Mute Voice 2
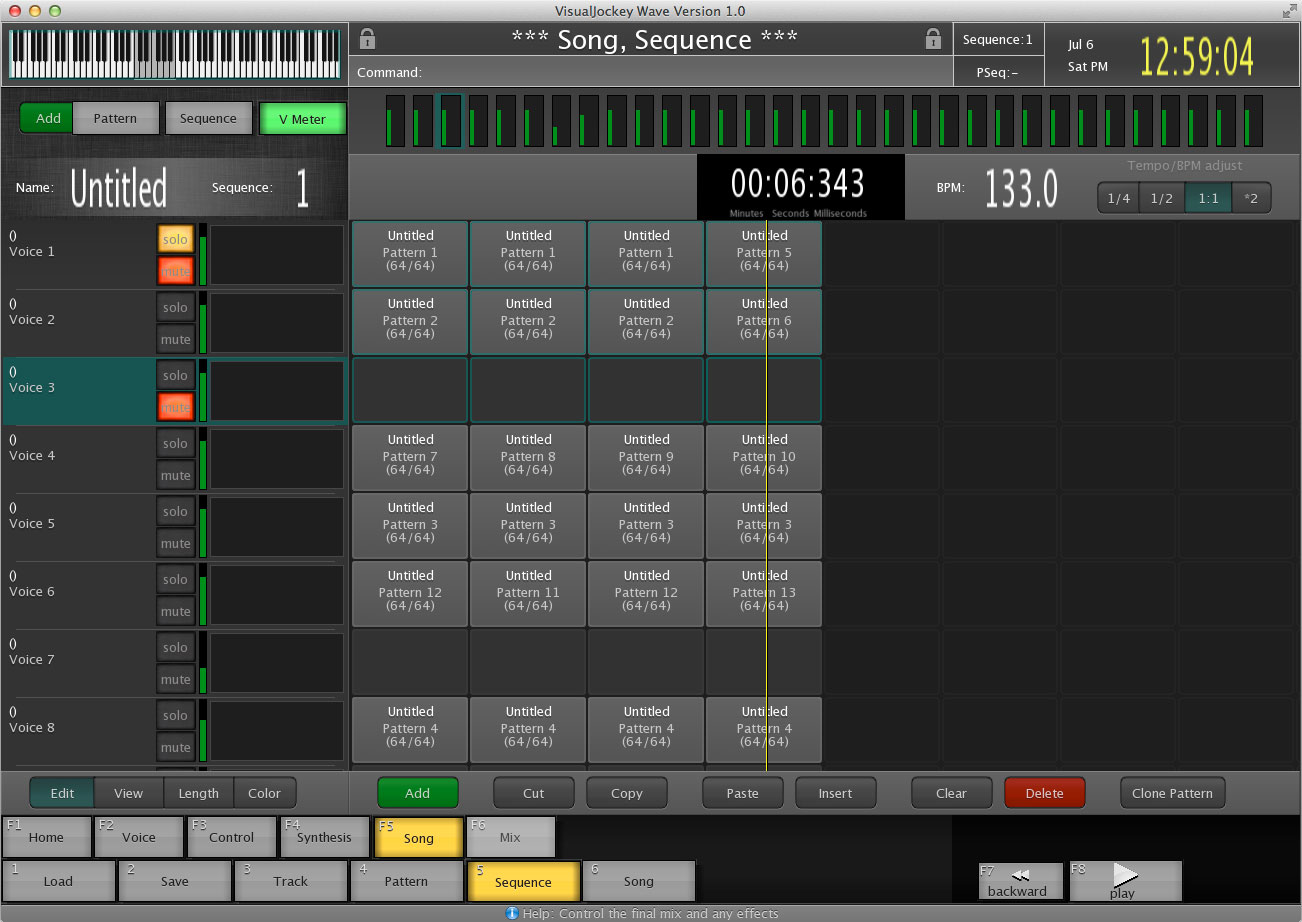1302x922 pixels. pyautogui.click(x=175, y=339)
